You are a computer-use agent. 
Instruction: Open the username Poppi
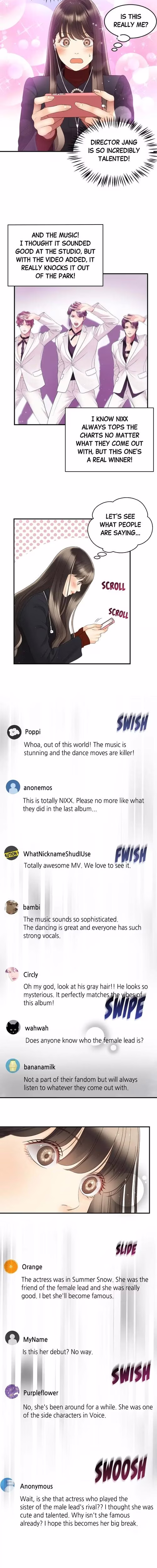[x=33, y=732]
